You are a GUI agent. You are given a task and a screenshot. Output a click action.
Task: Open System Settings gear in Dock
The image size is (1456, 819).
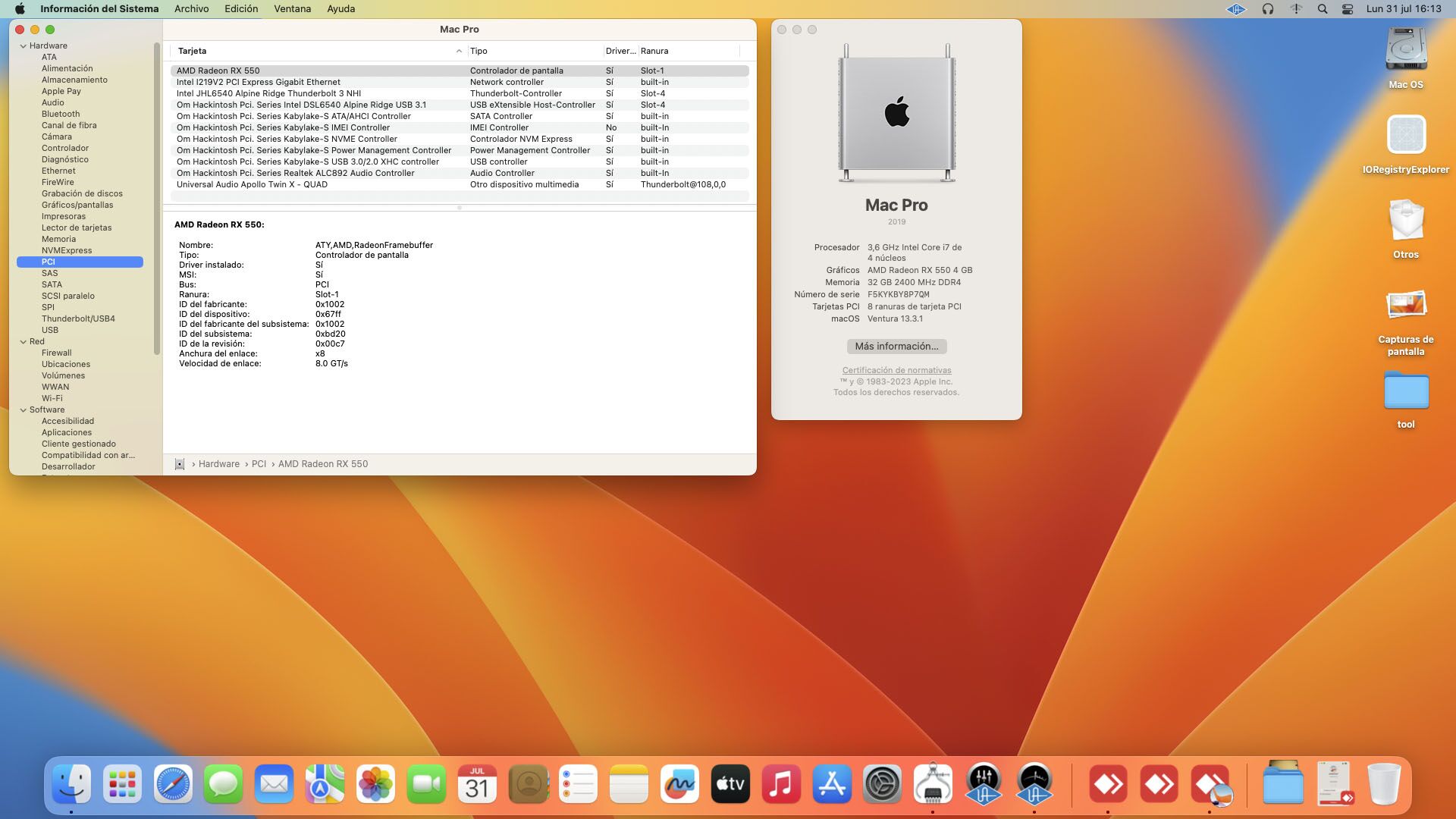point(883,784)
